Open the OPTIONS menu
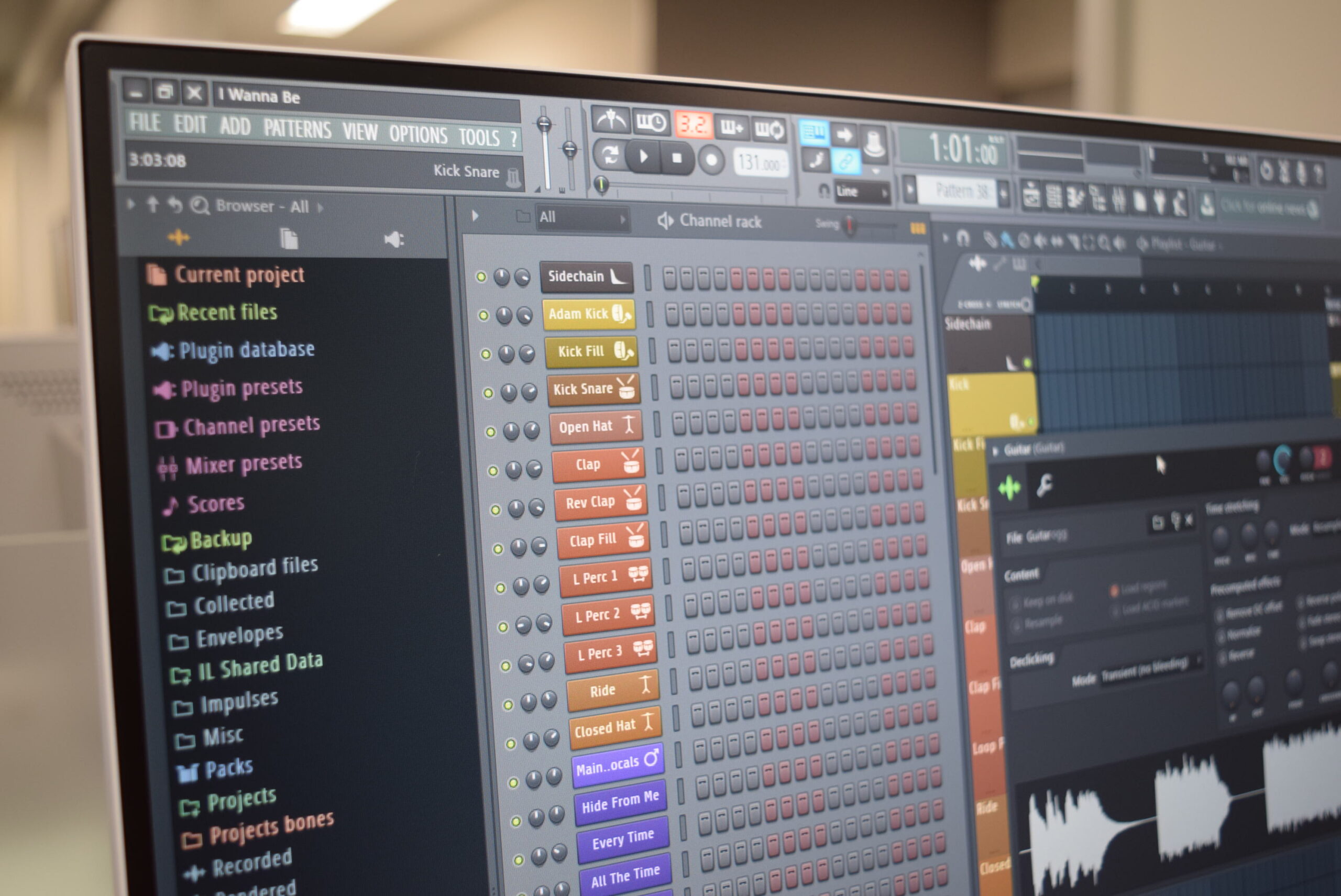The width and height of the screenshot is (1341, 896). (x=418, y=135)
